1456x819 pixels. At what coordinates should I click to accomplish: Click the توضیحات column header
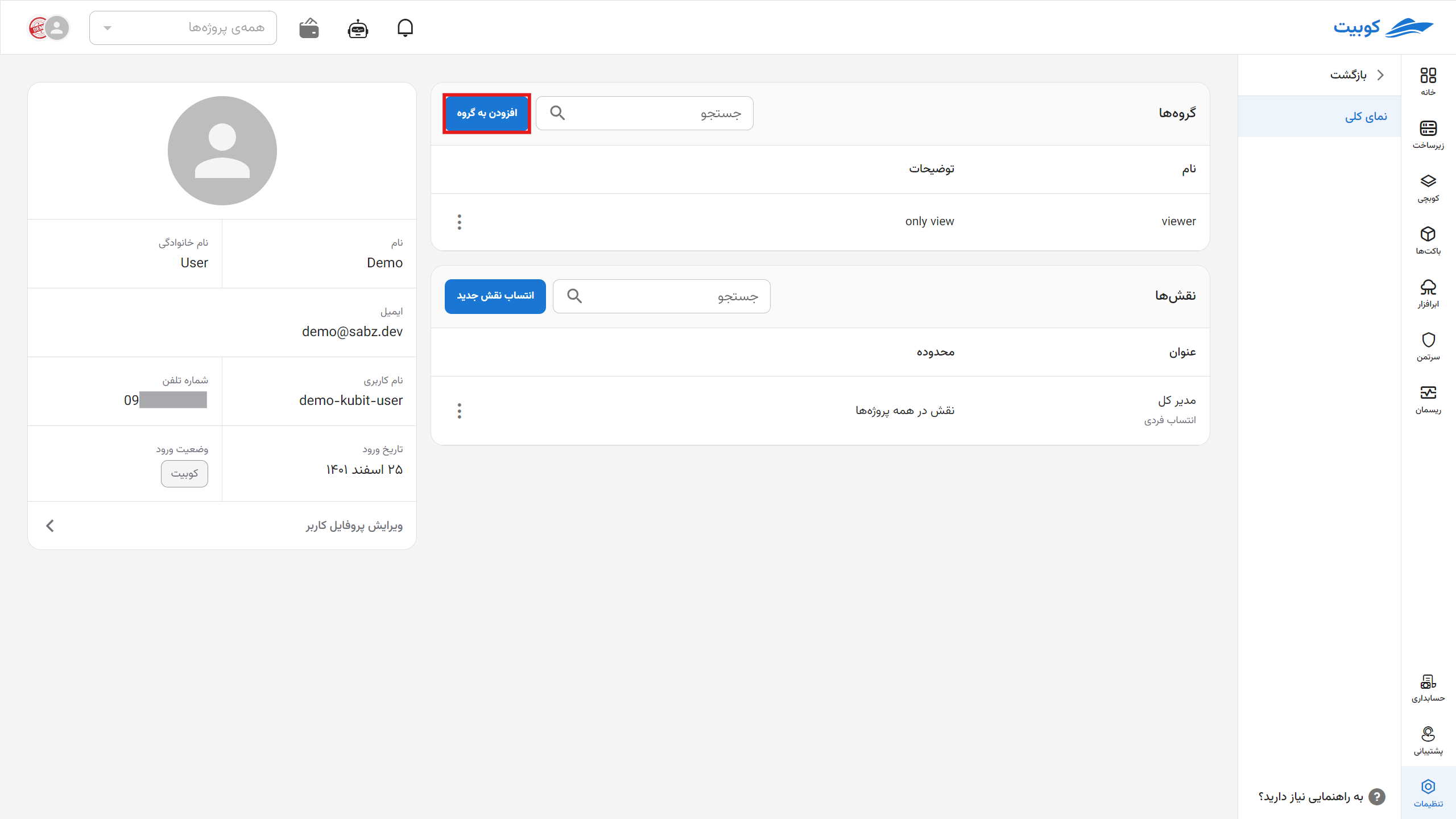(x=932, y=169)
